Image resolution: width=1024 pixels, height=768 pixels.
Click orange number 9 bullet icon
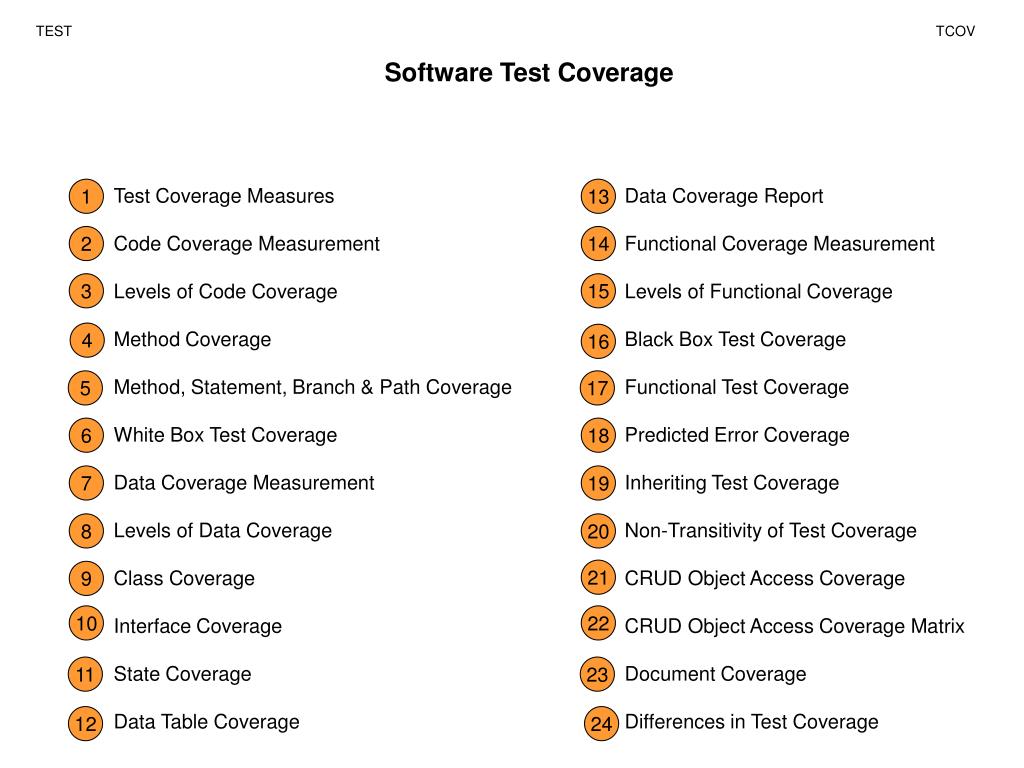86,578
